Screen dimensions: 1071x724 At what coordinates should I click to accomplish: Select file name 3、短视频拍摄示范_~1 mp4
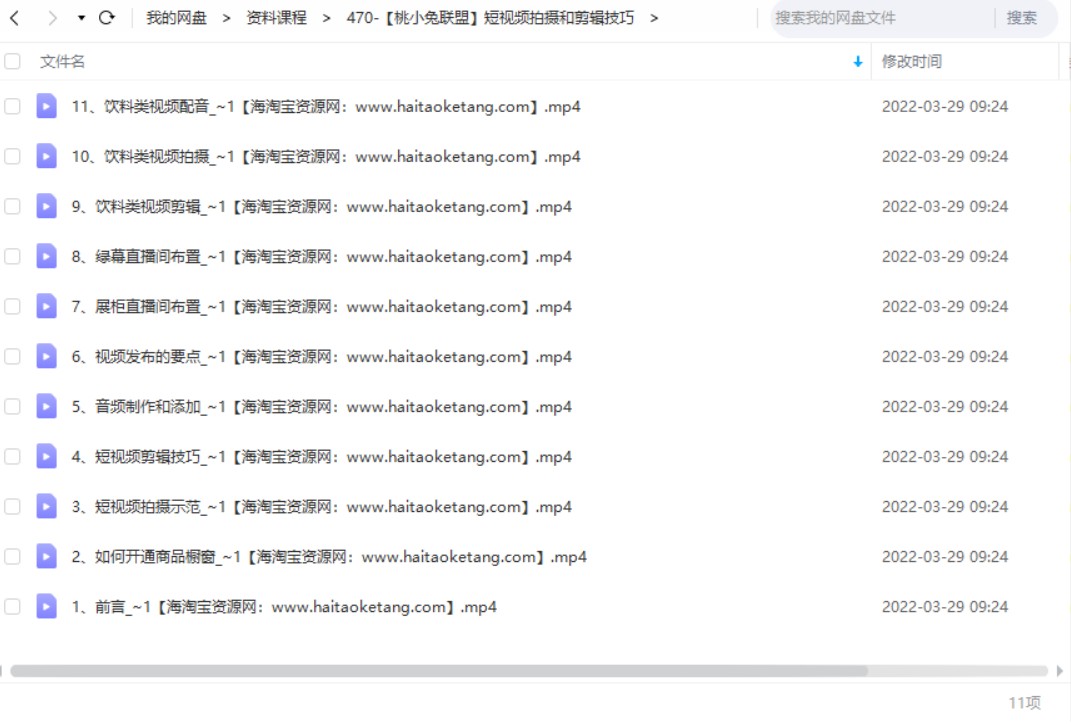[322, 507]
